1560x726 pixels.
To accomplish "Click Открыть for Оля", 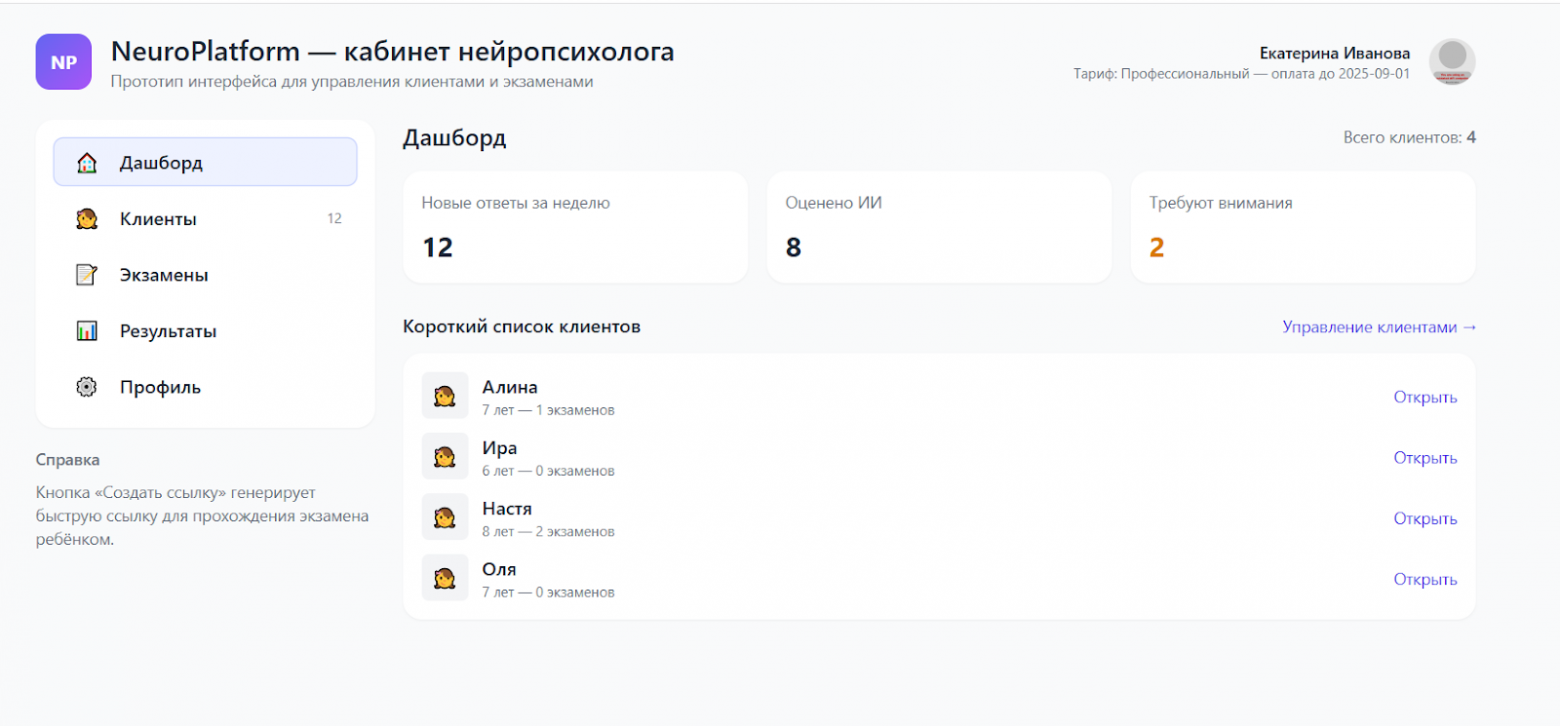I will 1425,578.
